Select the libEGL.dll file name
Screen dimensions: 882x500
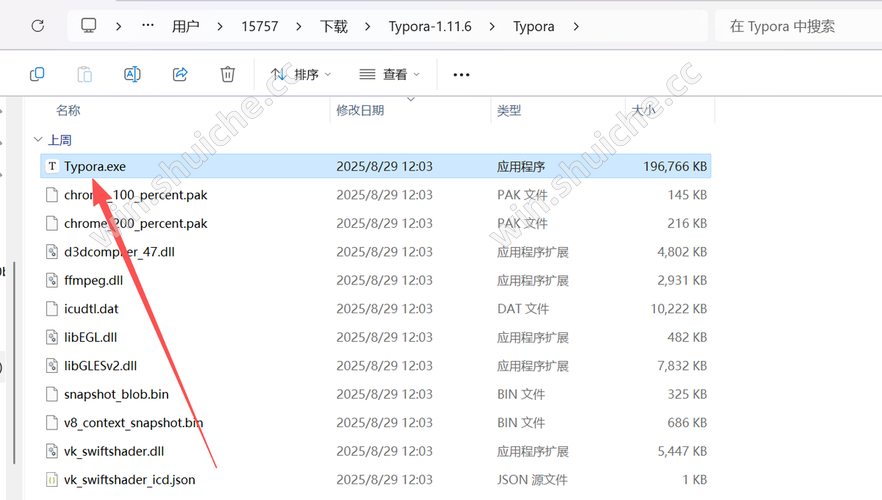point(91,337)
